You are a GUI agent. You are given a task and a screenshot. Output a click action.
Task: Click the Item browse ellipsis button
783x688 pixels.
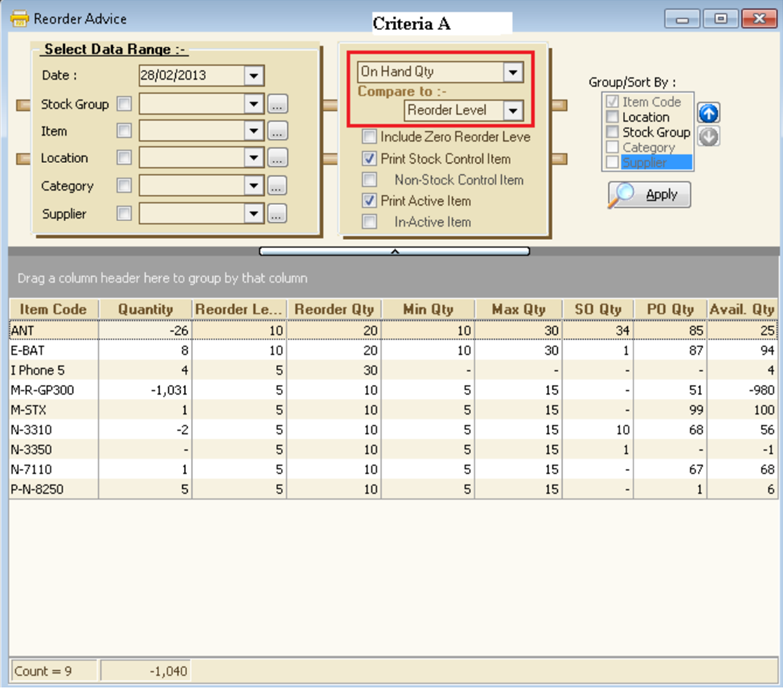click(x=277, y=131)
